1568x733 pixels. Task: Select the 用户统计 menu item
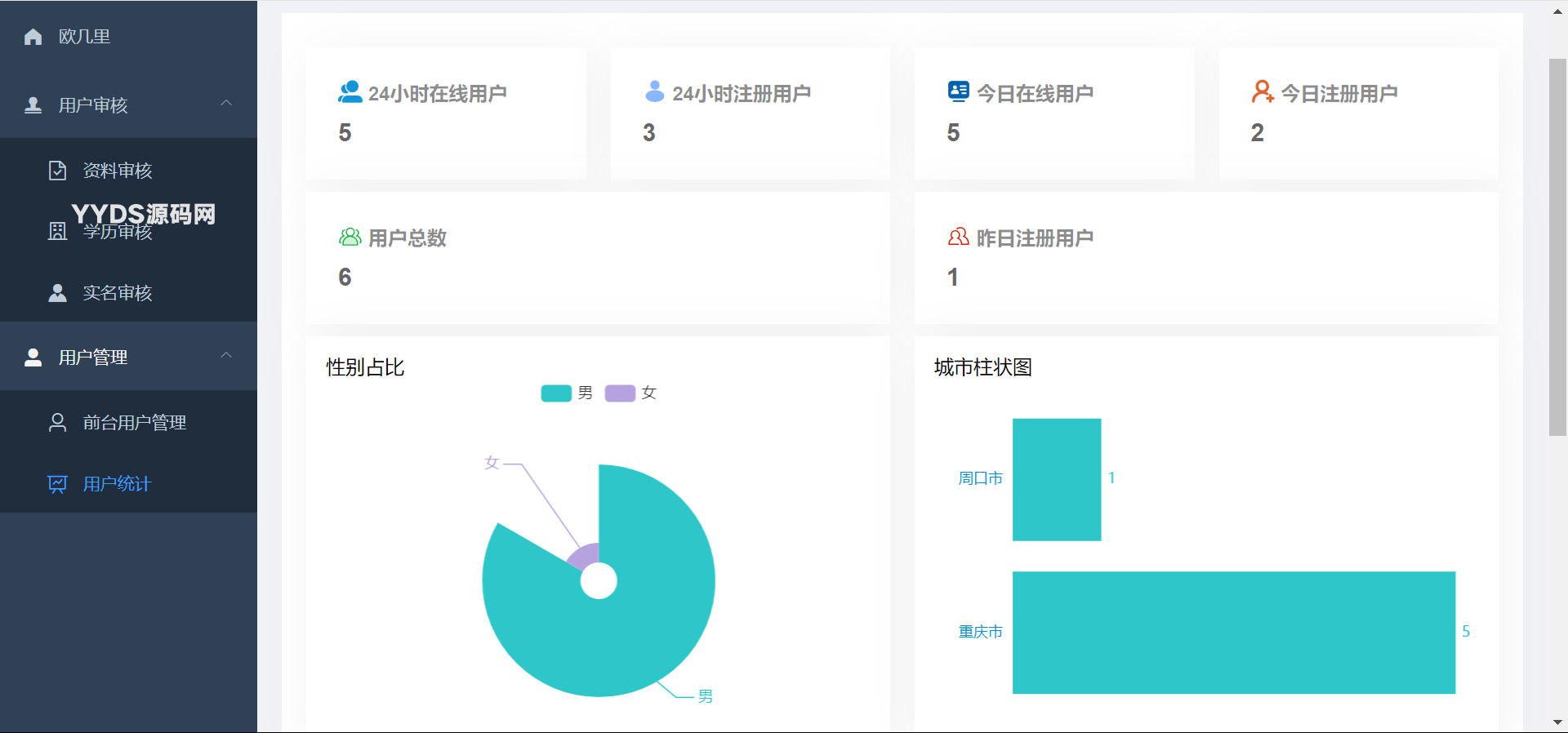(118, 484)
